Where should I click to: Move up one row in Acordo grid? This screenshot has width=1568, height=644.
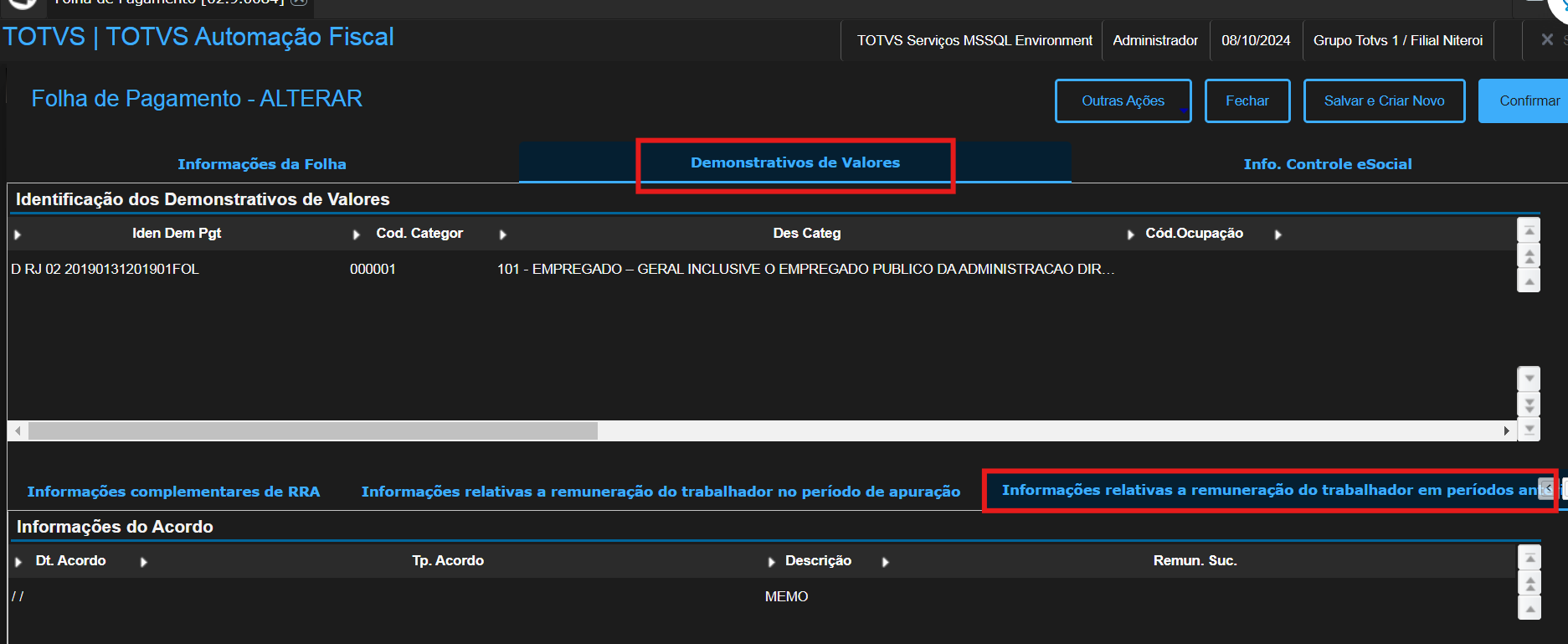click(x=1529, y=608)
